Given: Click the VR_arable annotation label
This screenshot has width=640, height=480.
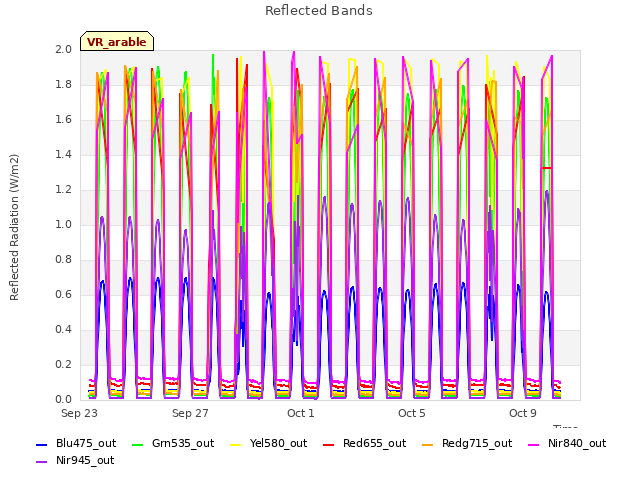Looking at the screenshot, I should pyautogui.click(x=117, y=42).
